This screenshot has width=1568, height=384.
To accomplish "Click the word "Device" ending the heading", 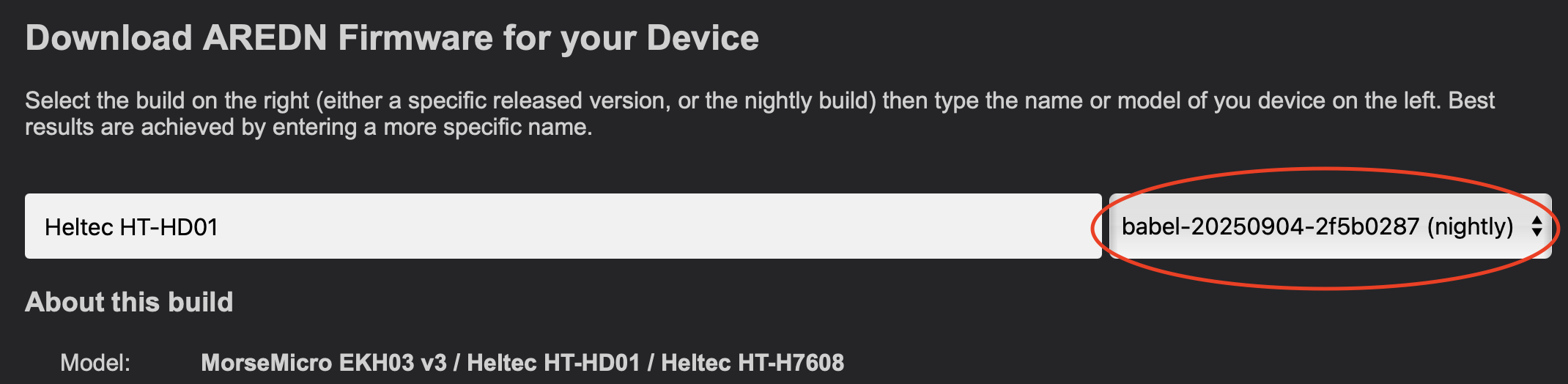I will (x=703, y=38).
